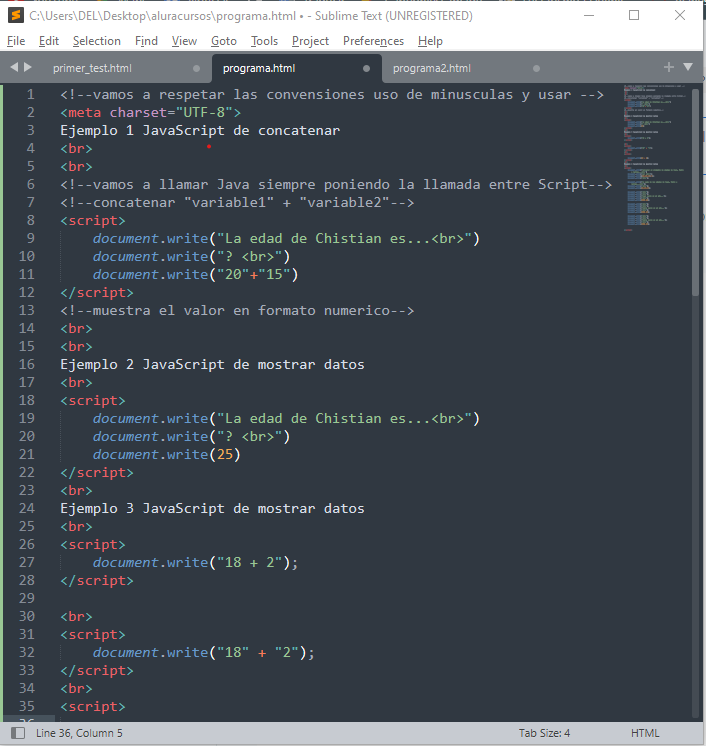Toggle the side bar icon in status bar
706x746 pixels.
[x=18, y=733]
